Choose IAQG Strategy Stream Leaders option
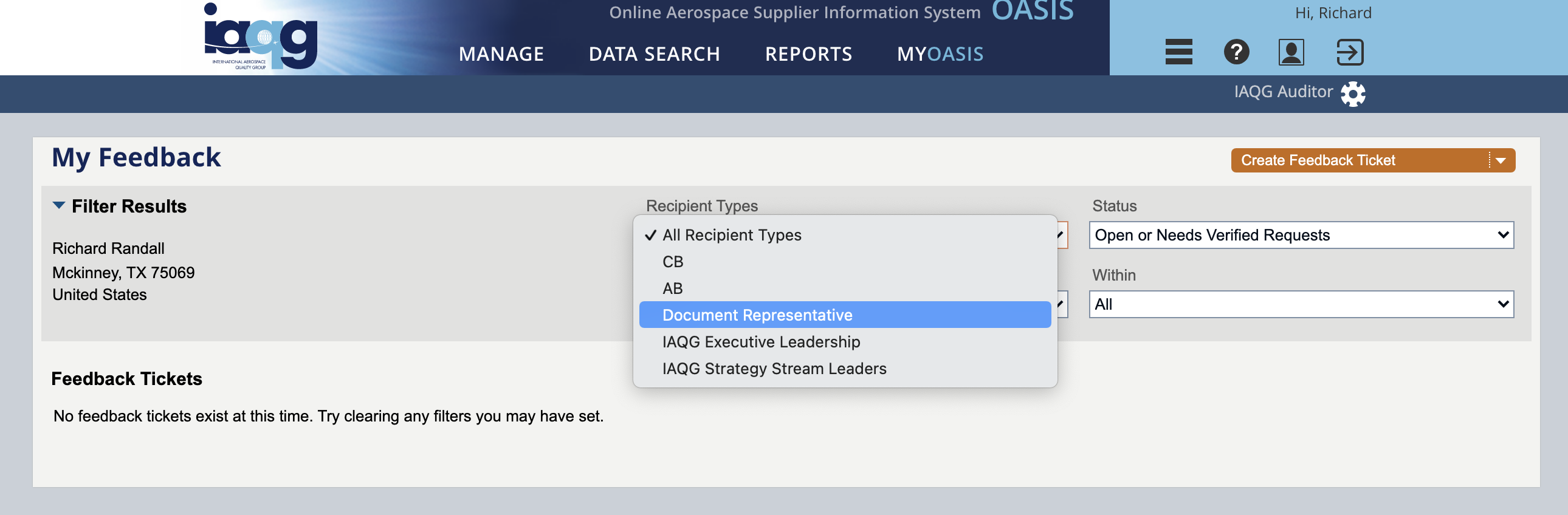The height and width of the screenshot is (515, 1568). [x=845, y=369]
